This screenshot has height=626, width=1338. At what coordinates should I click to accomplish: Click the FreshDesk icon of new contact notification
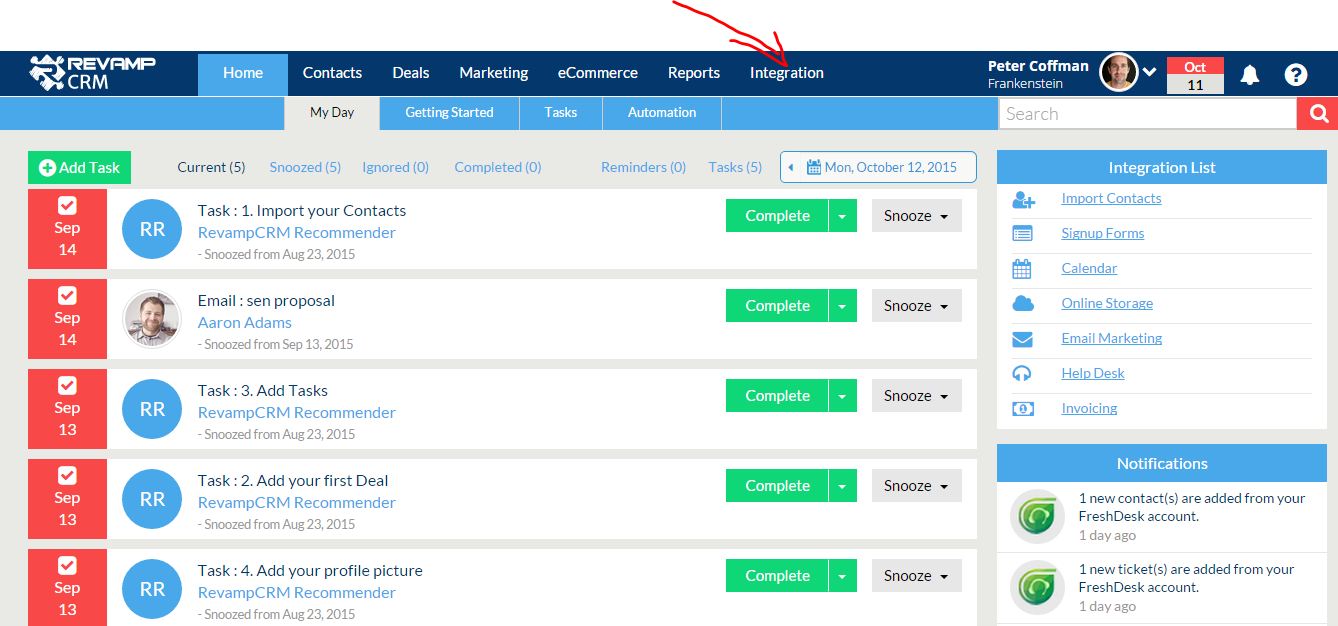(x=1036, y=516)
